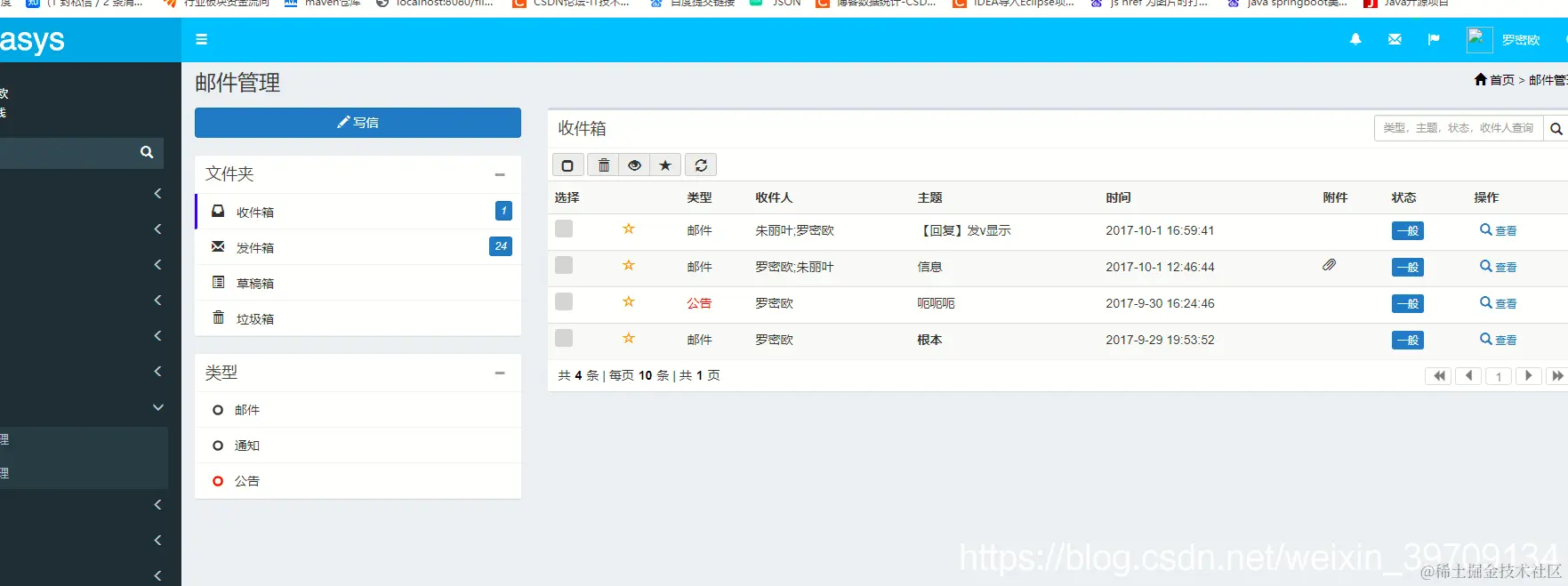
Task: Select checkbox for mail 根本
Action: (x=564, y=338)
